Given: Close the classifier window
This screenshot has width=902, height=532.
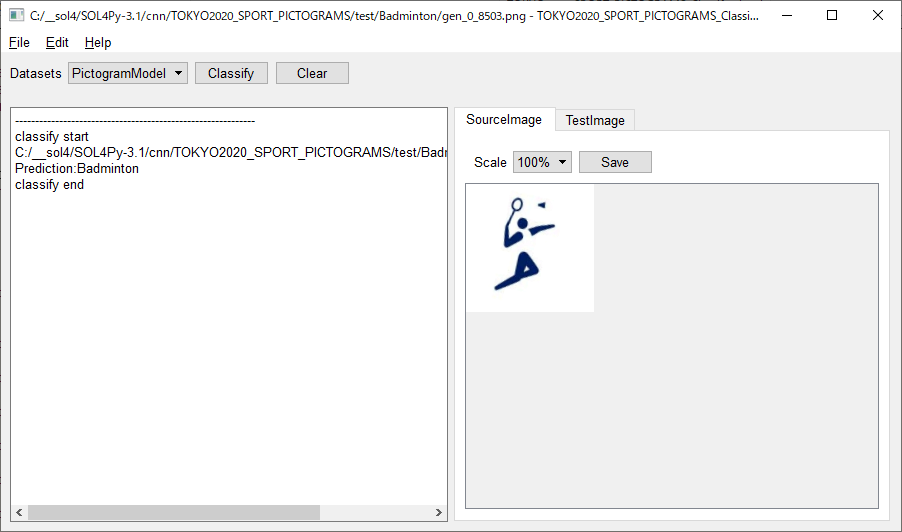Looking at the screenshot, I should (x=878, y=15).
